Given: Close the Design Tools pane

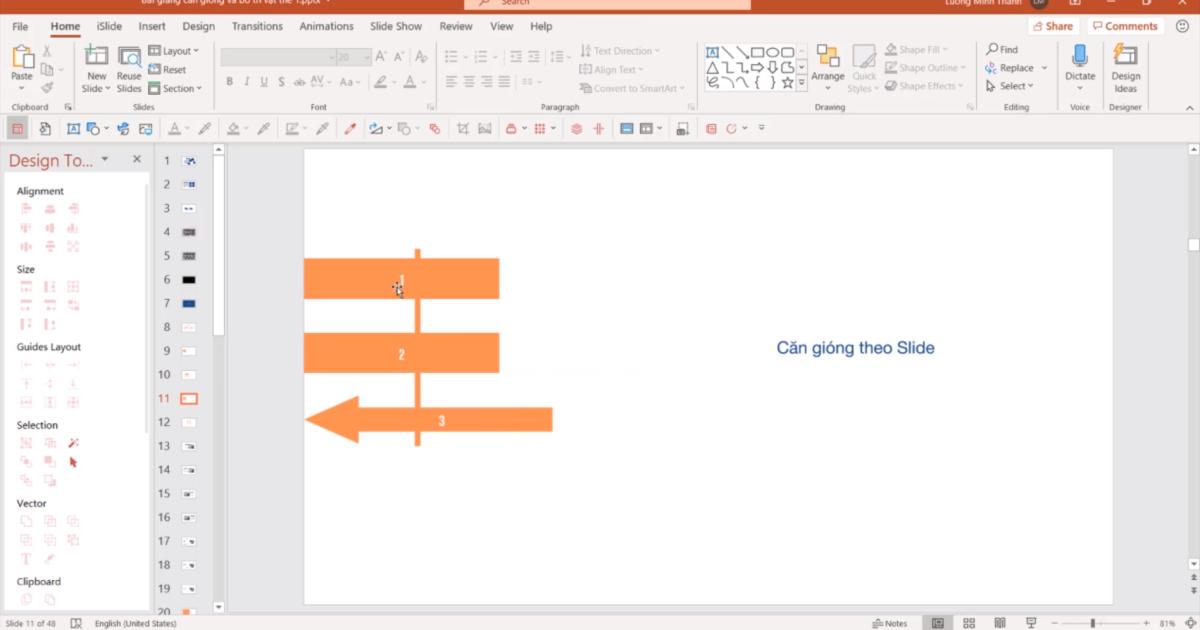Looking at the screenshot, I should pos(137,159).
